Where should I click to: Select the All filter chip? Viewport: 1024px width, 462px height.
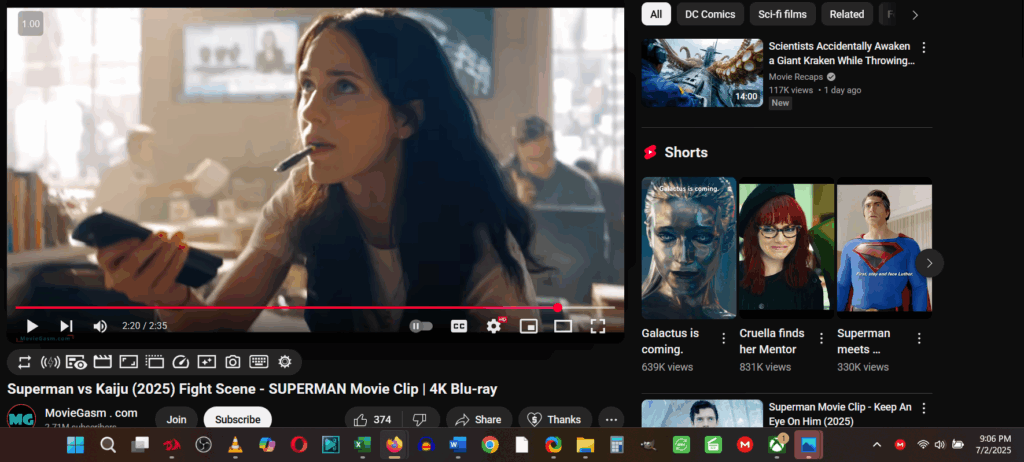[x=656, y=14]
